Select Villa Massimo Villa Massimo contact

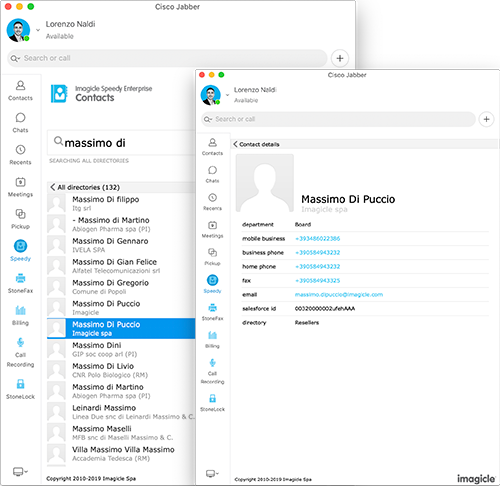coord(121,454)
